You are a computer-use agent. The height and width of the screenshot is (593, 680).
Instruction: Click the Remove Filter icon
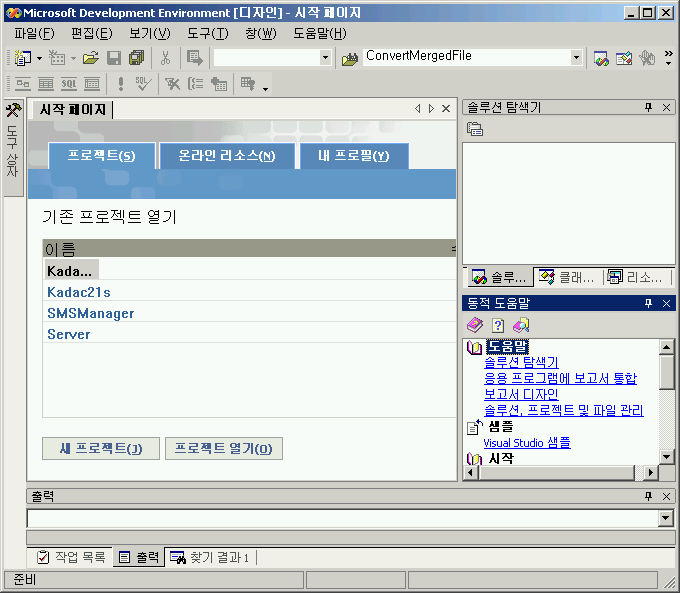pos(172,83)
